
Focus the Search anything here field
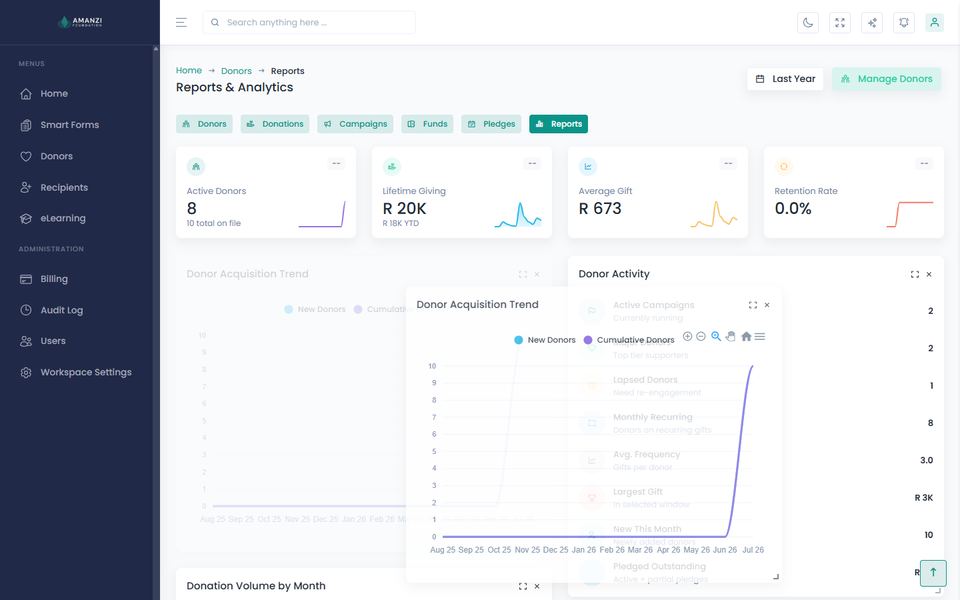click(309, 22)
